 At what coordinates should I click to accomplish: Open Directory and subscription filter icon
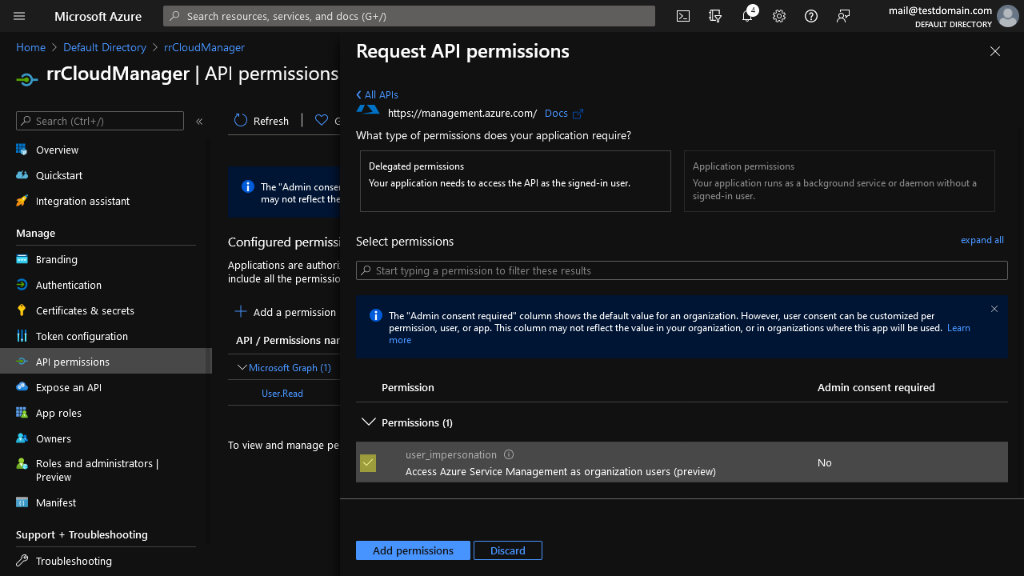(x=715, y=16)
